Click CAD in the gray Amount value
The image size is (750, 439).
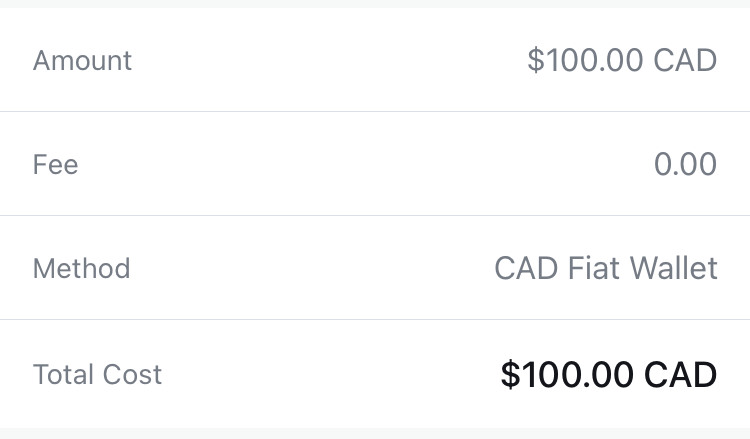click(685, 60)
